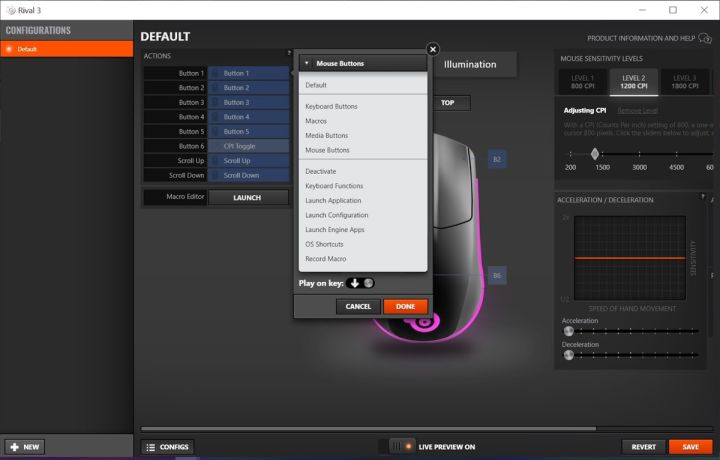Viewport: 720px width, 460px height.
Task: Launch the Macro Editor
Action: click(247, 198)
